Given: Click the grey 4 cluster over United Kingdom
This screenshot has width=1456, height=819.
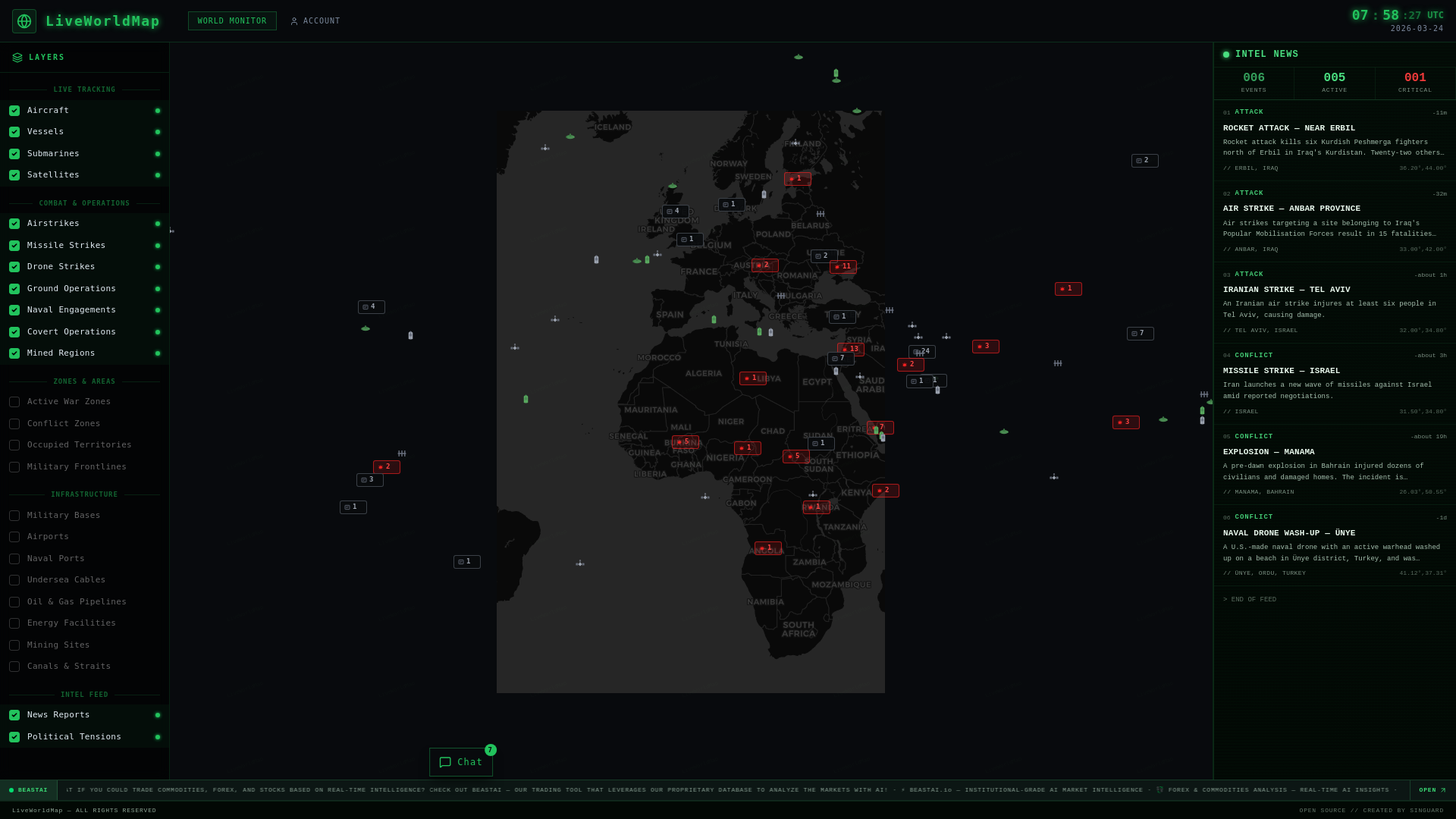Looking at the screenshot, I should (x=676, y=212).
